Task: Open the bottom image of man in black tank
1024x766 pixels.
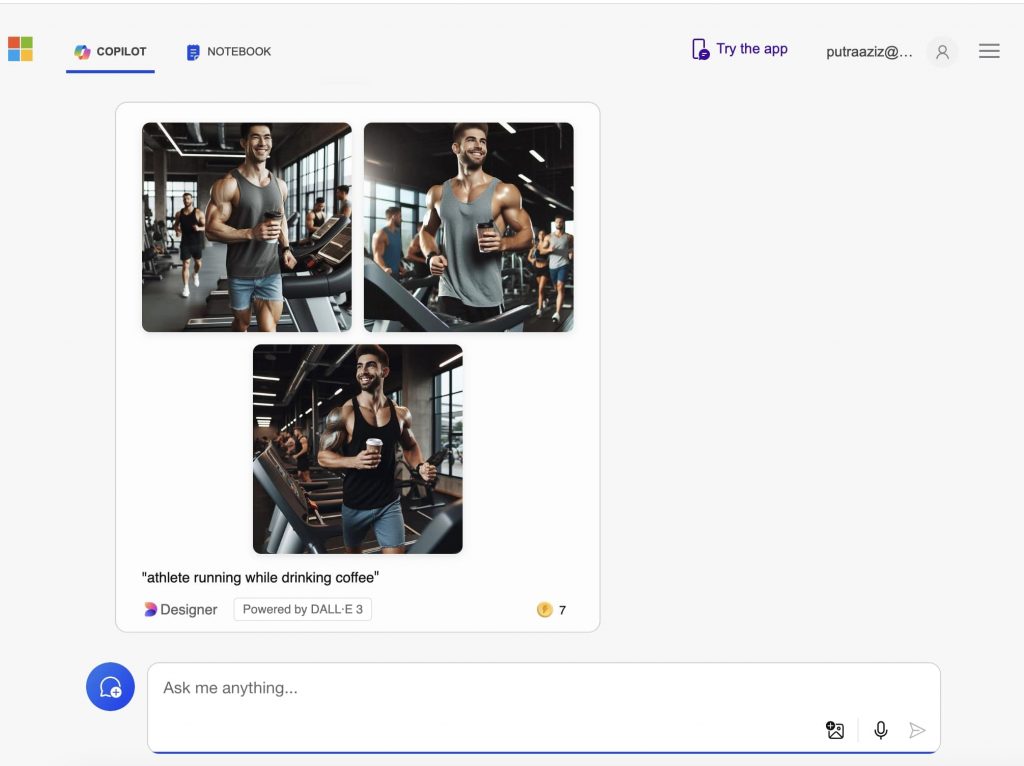Action: 358,449
